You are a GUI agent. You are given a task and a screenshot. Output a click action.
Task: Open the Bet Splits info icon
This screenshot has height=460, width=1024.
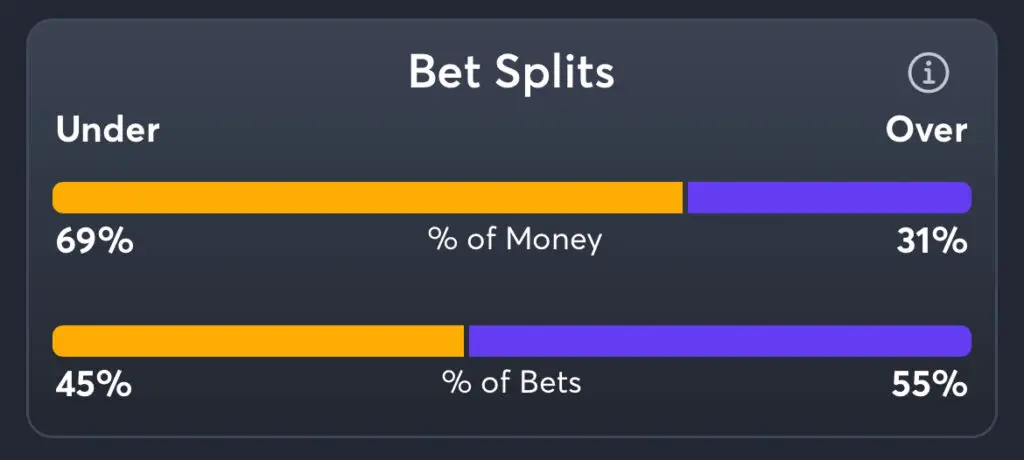[x=928, y=73]
